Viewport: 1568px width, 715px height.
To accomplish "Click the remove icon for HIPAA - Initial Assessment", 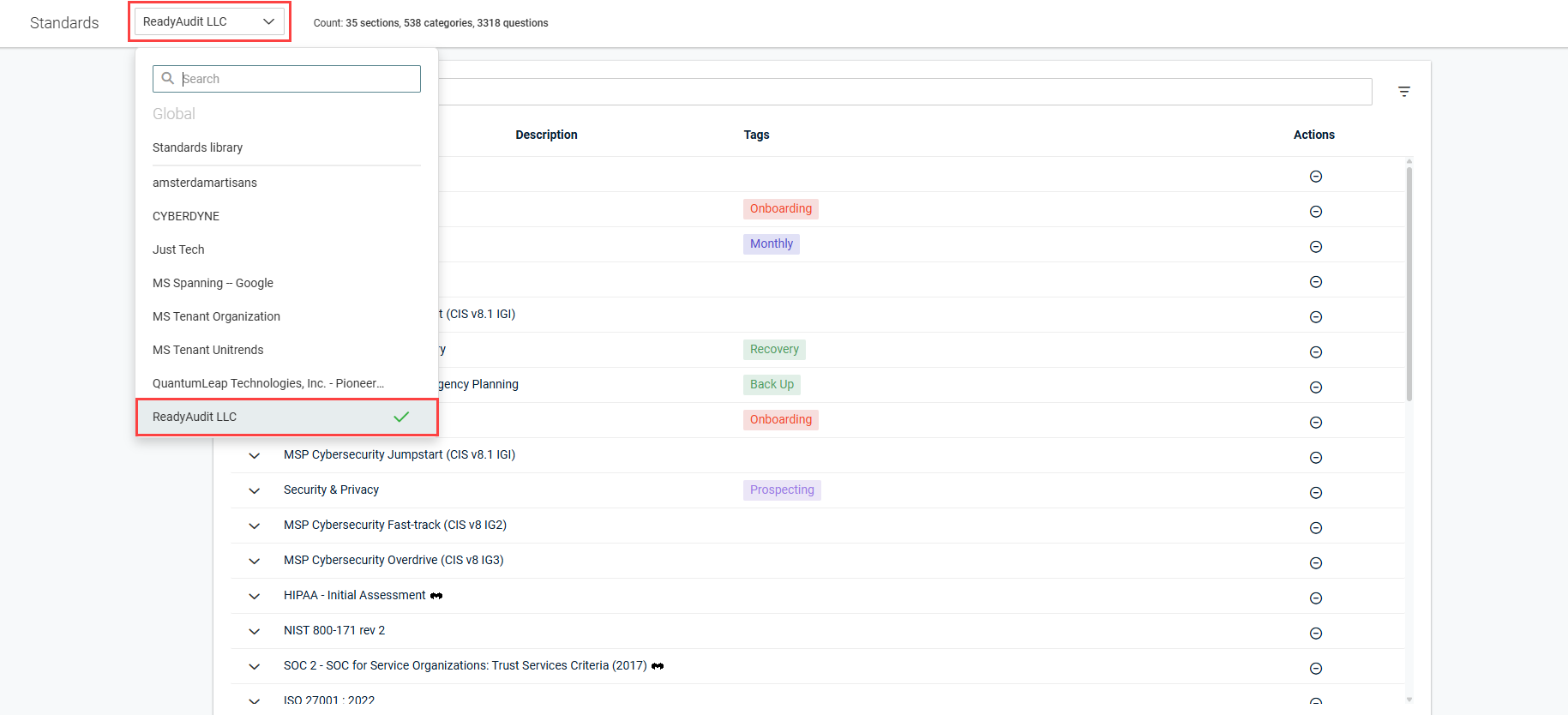I will tap(1315, 598).
